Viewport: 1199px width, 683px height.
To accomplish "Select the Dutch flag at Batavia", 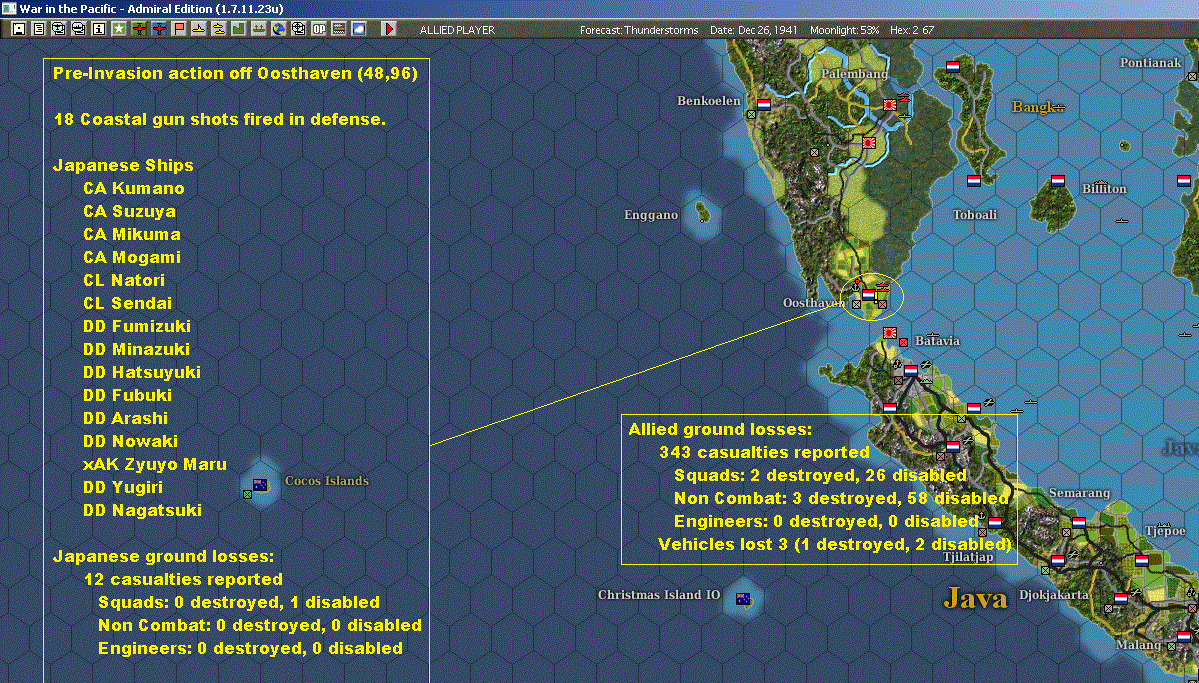I will (911, 371).
